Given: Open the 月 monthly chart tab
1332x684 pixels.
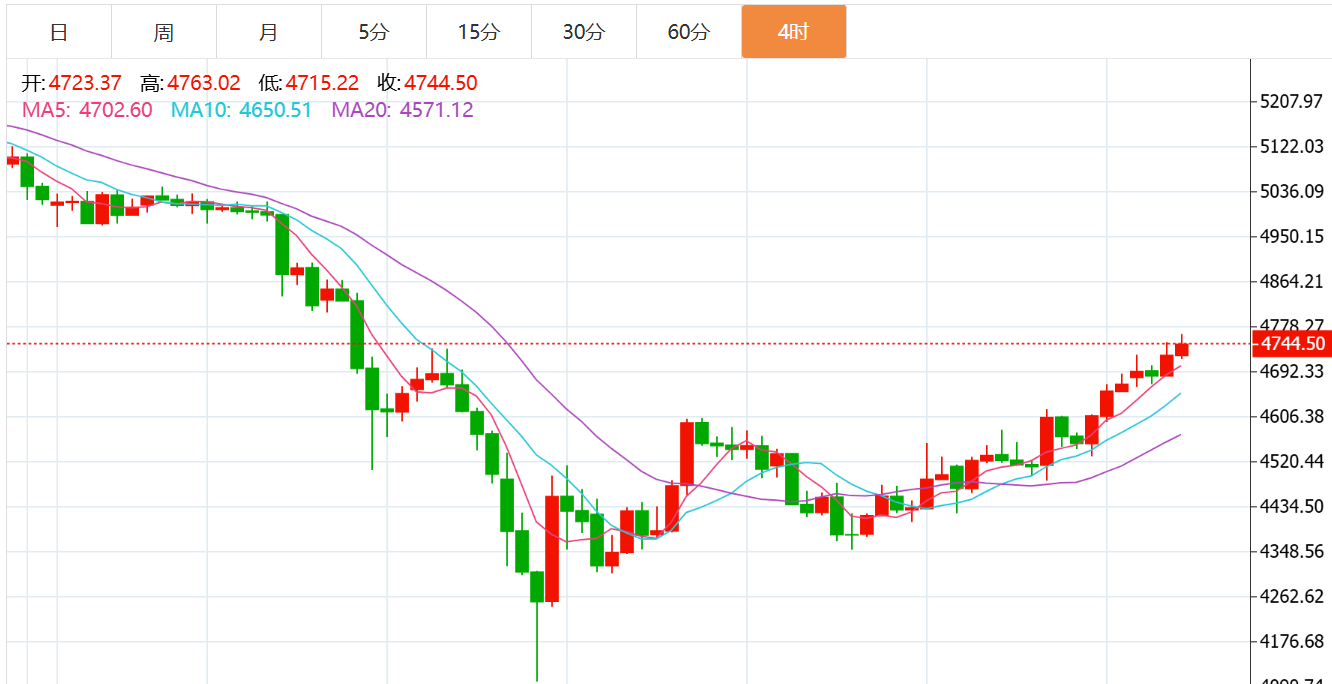Looking at the screenshot, I should (x=269, y=32).
